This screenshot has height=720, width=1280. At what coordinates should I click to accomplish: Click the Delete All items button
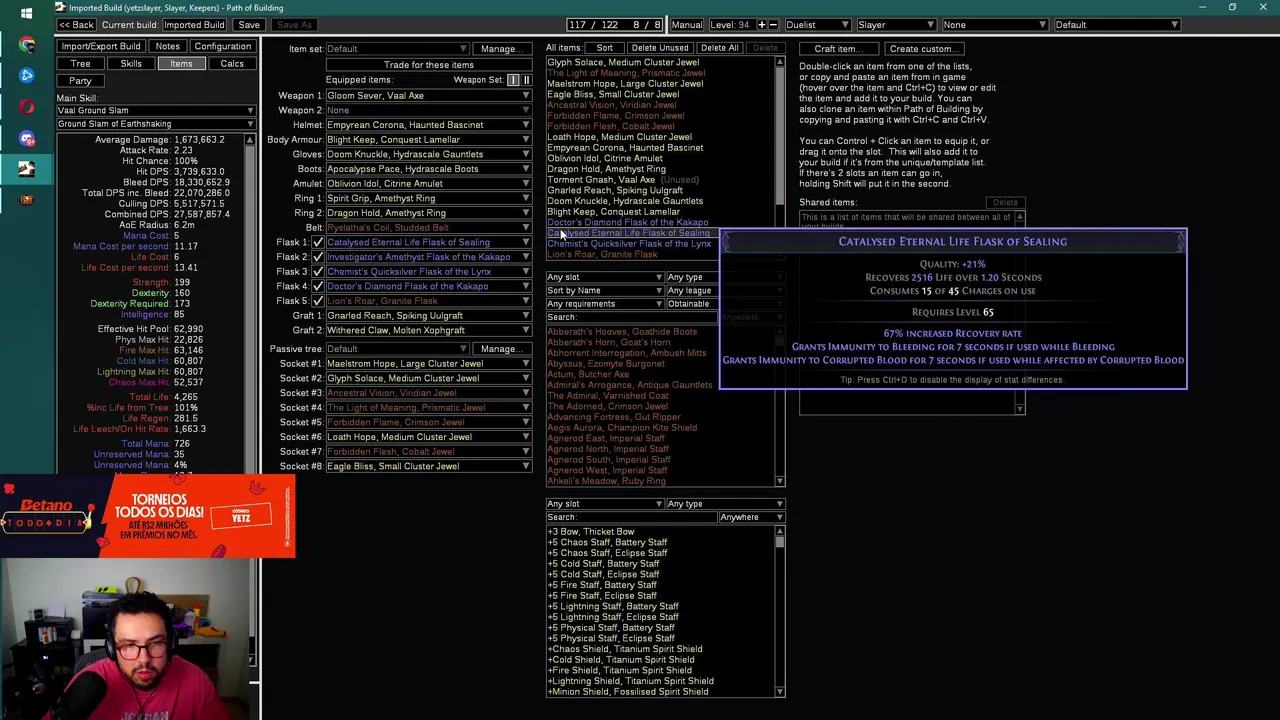tap(719, 48)
